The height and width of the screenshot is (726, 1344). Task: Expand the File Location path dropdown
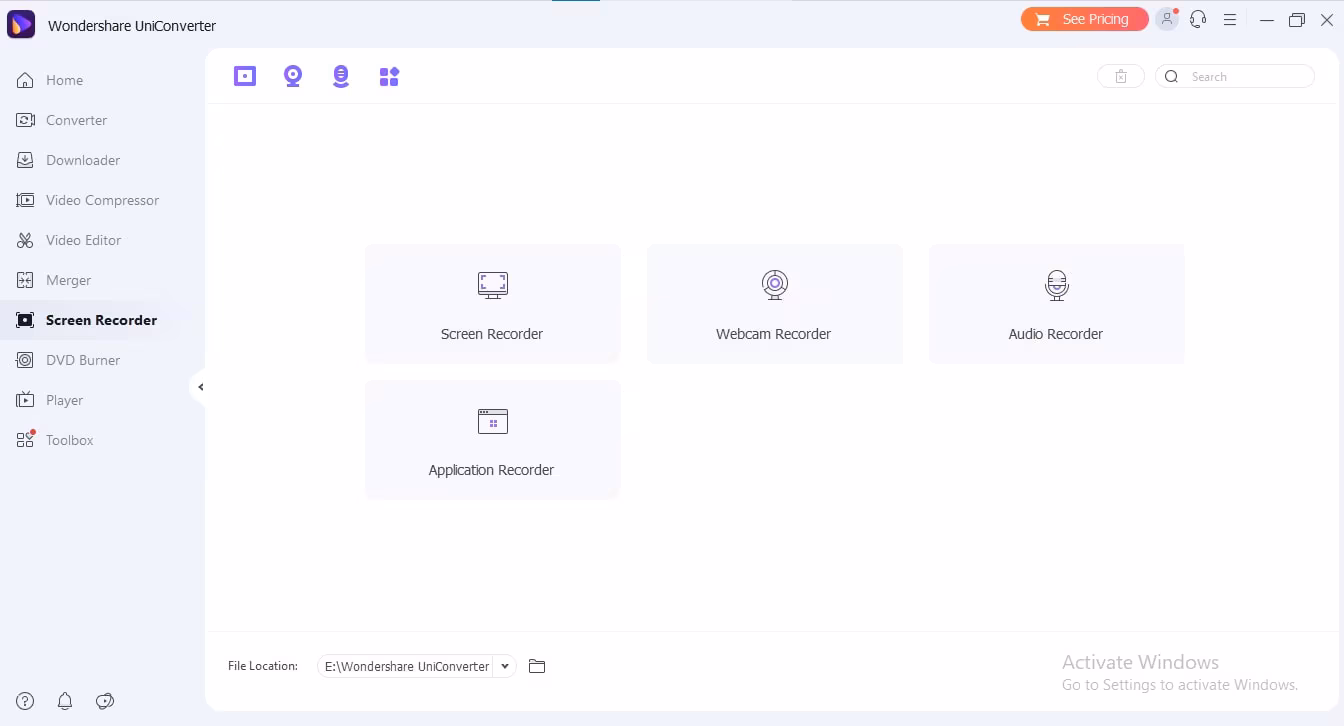[505, 666]
